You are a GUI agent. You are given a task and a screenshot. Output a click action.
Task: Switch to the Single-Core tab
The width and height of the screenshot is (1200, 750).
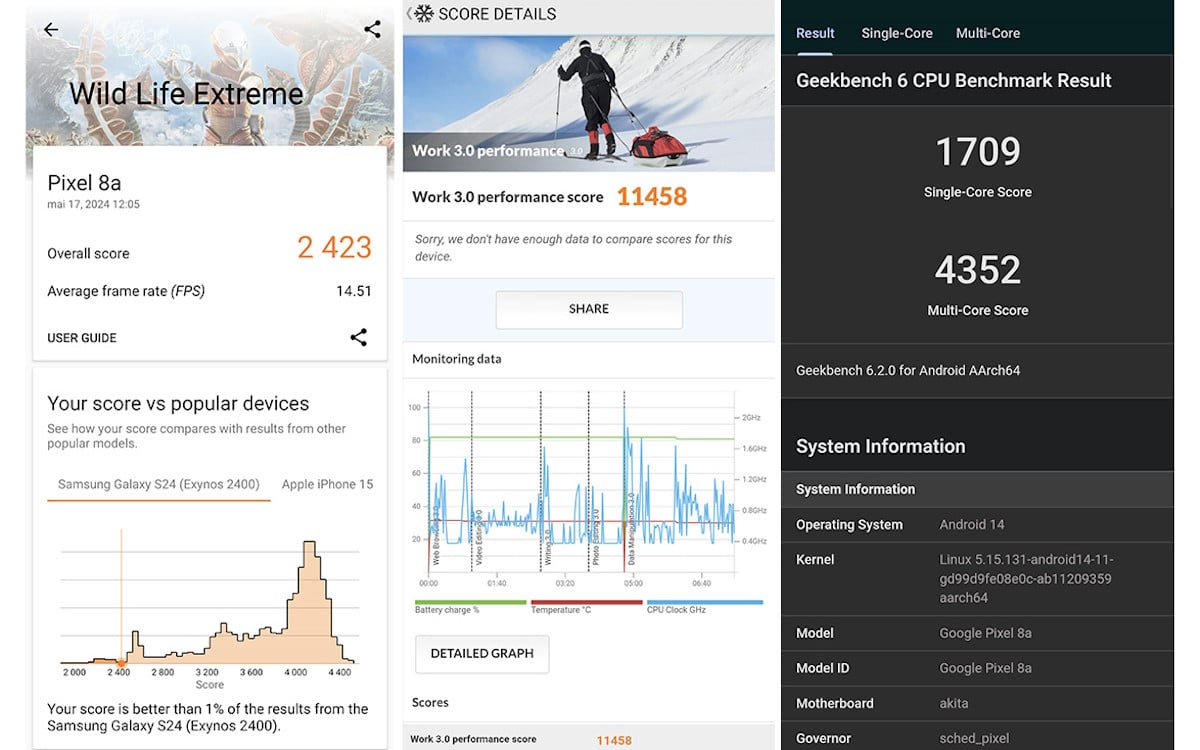coord(897,33)
